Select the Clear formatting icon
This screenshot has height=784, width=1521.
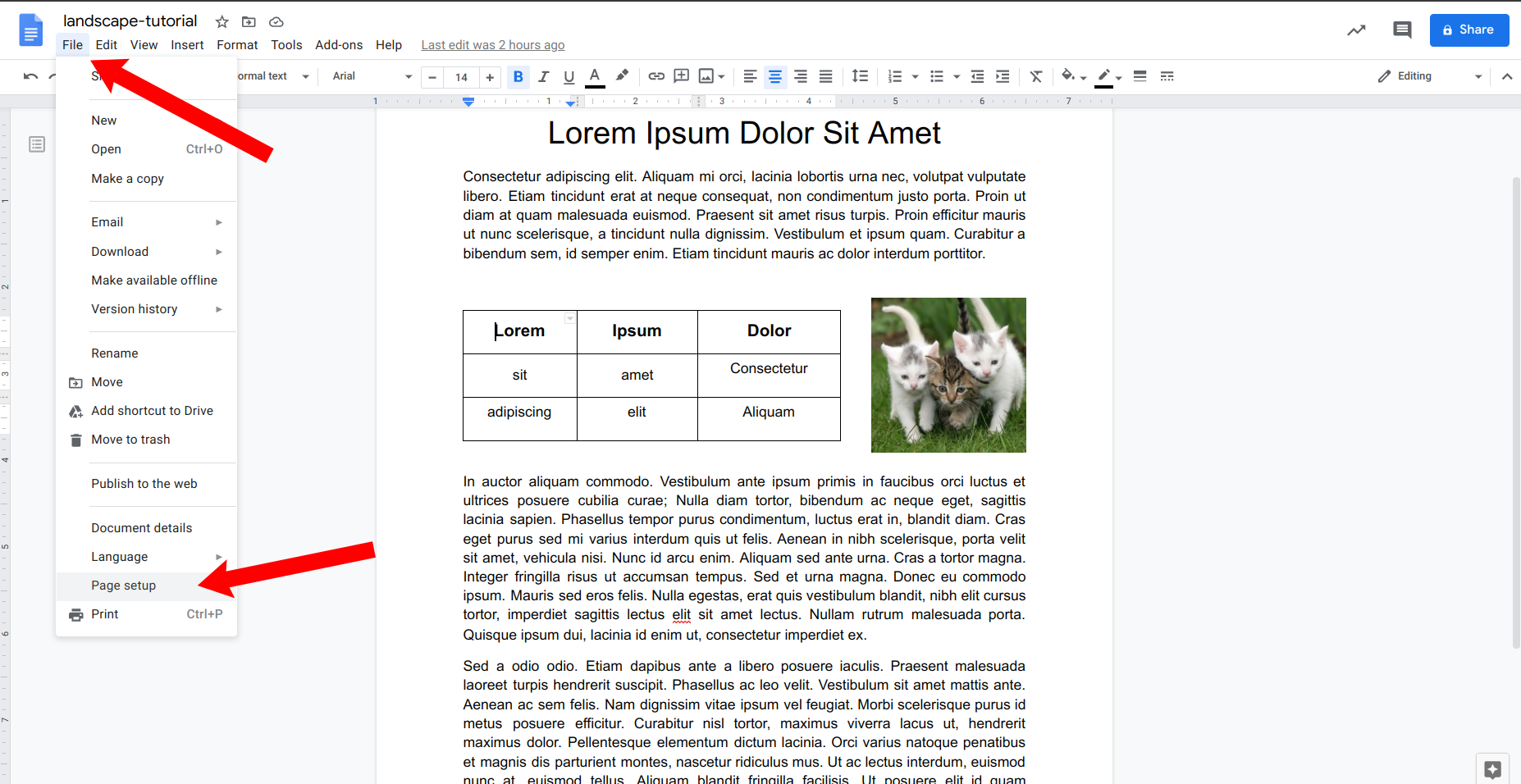(x=1036, y=76)
